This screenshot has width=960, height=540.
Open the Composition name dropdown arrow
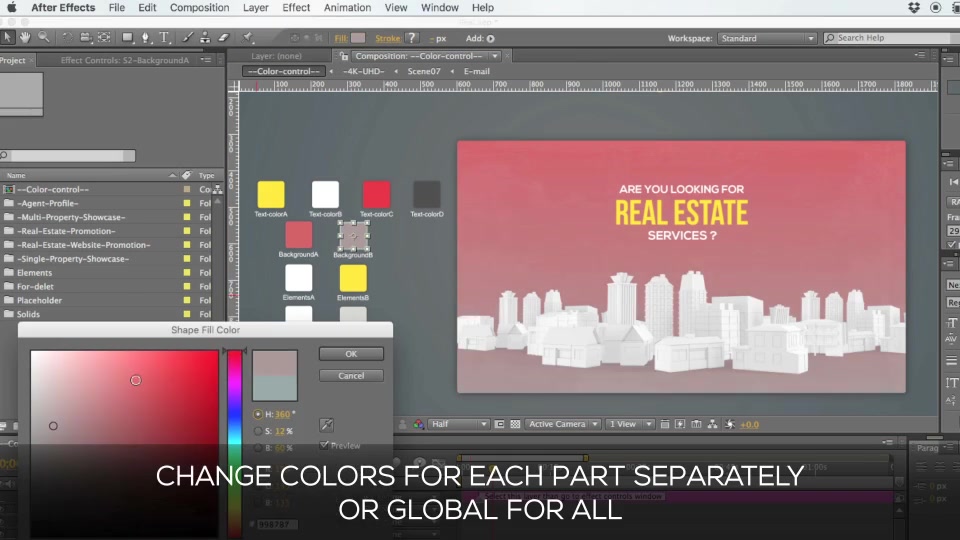495,56
